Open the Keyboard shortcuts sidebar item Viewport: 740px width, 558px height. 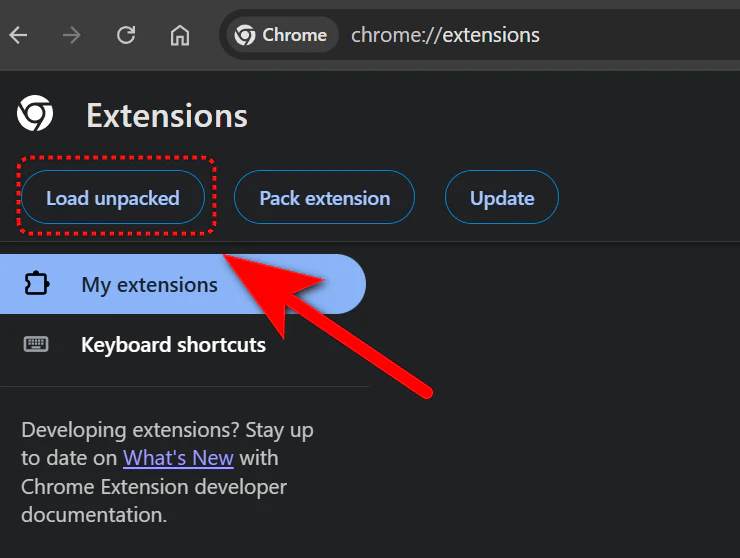point(173,345)
